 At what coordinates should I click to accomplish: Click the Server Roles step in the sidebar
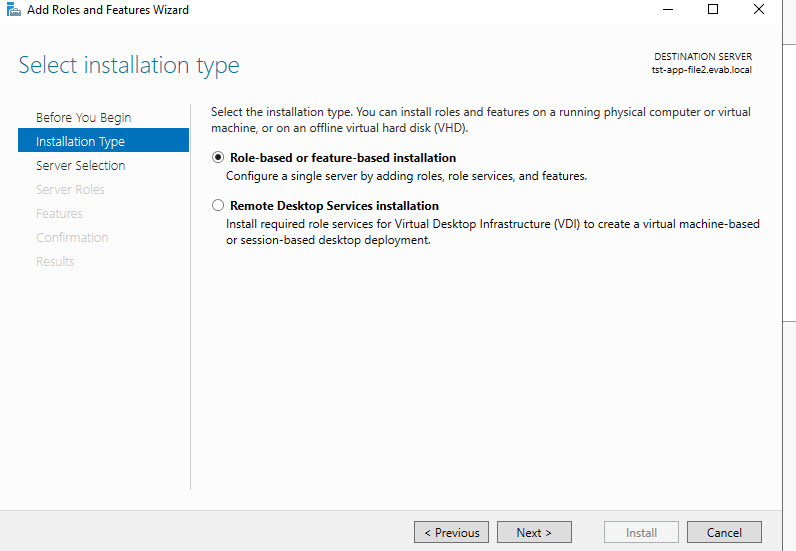click(x=70, y=189)
